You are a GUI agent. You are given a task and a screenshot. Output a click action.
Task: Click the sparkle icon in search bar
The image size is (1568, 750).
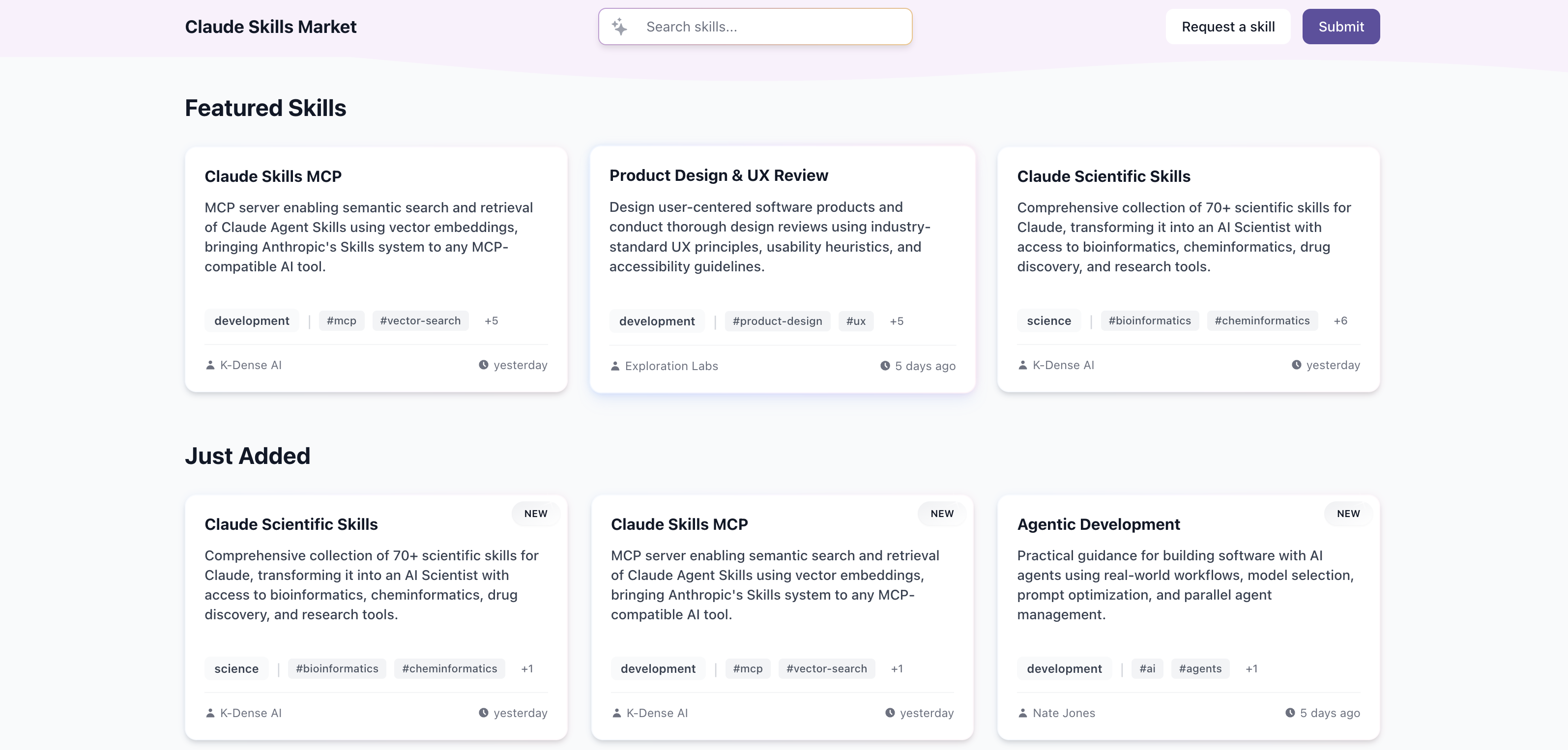[619, 27]
